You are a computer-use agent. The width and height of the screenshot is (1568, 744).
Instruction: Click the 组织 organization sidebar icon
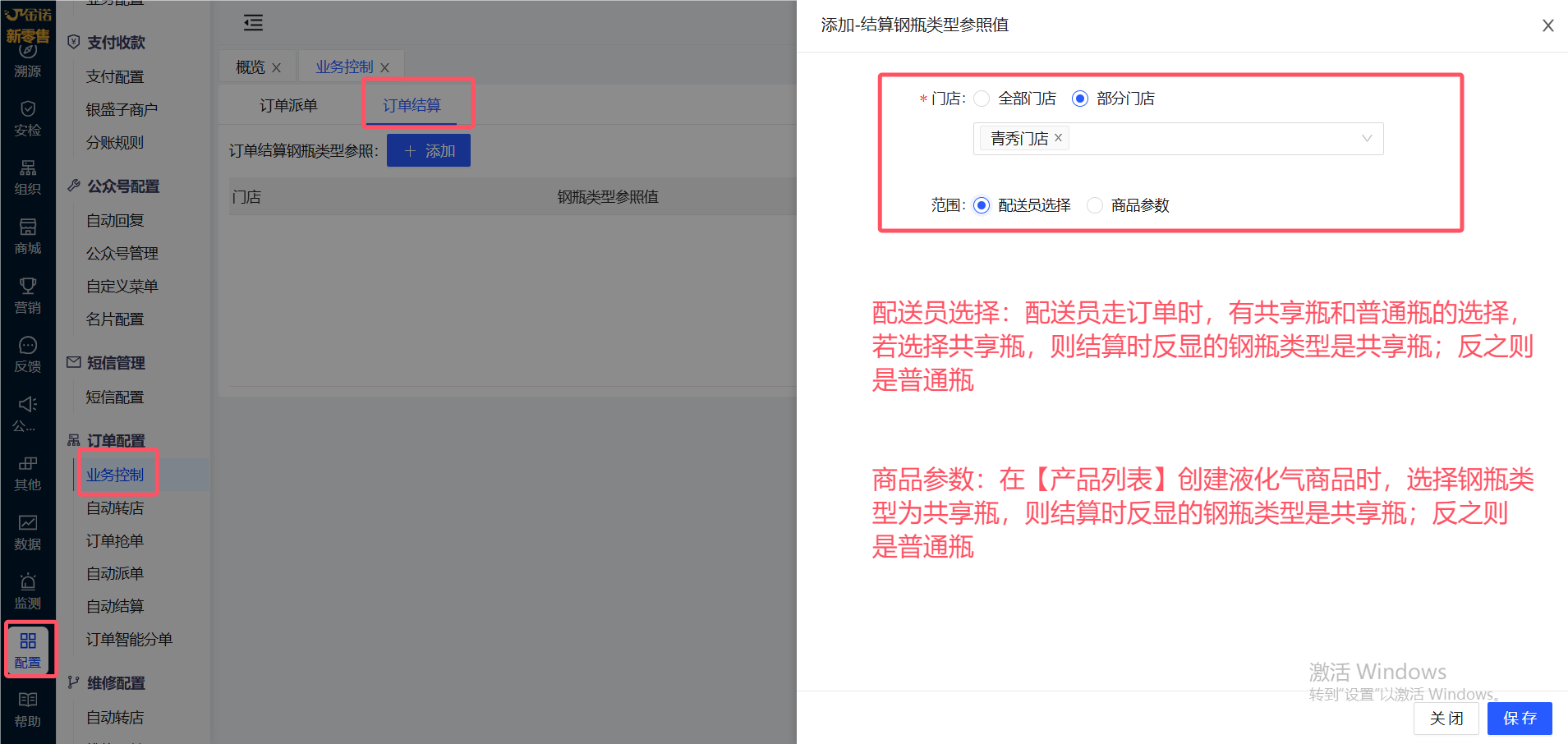point(27,177)
